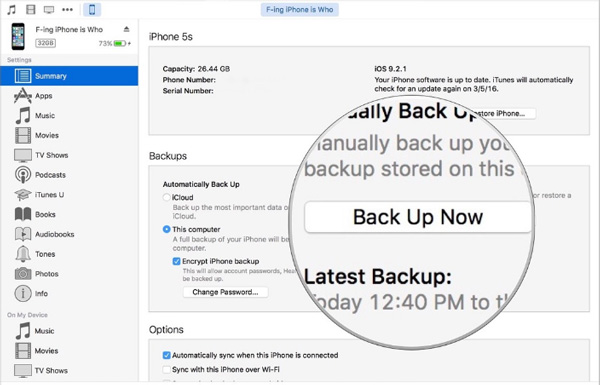
Task: Select the This computer backup option
Action: 166,229
